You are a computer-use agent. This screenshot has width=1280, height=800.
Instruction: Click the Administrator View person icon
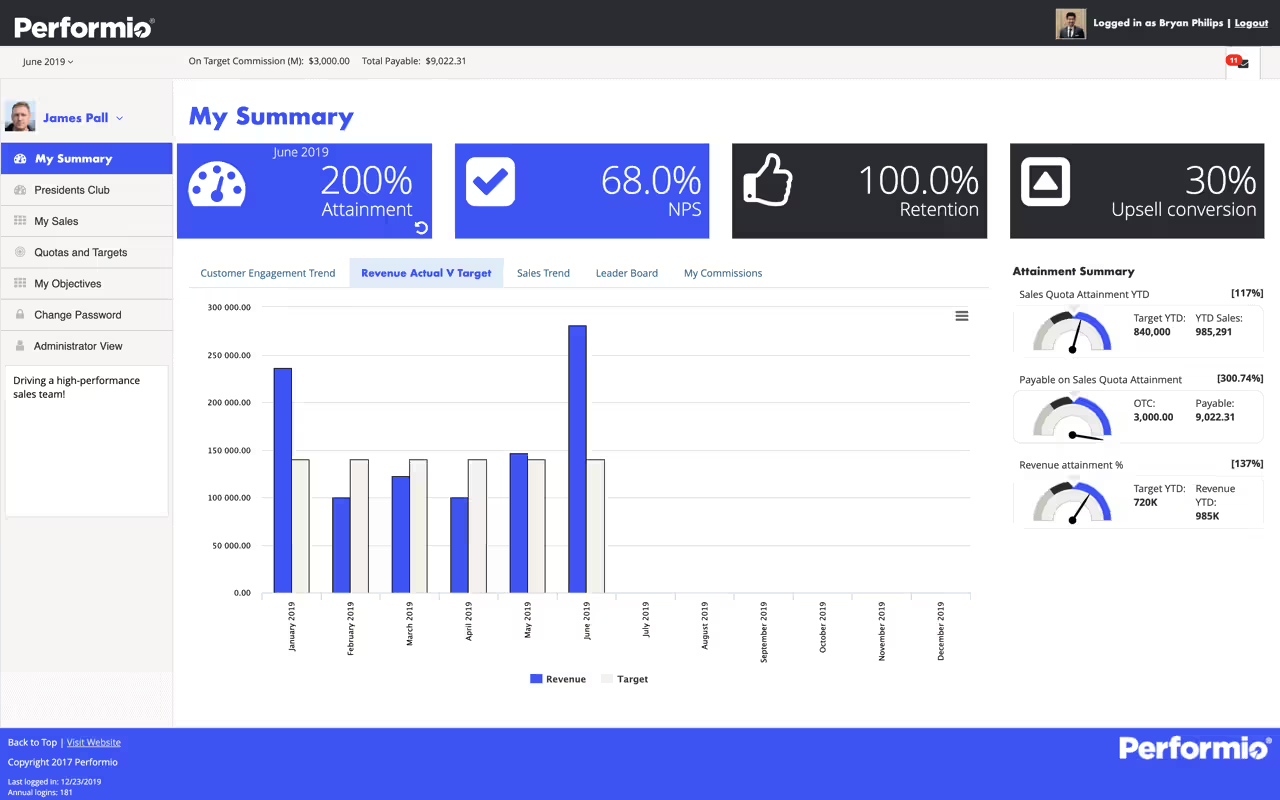22,347
